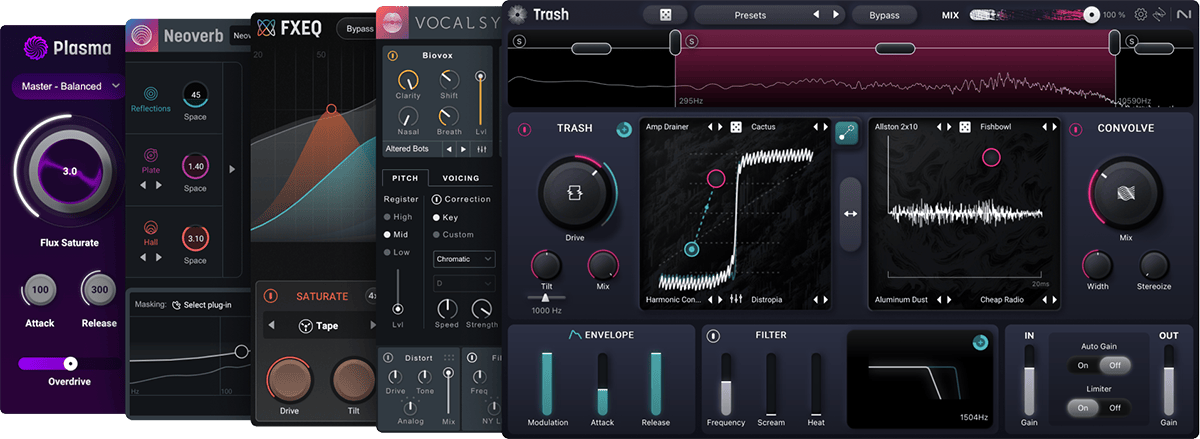
Task: Click the Trash logo icon
Action: (517, 14)
